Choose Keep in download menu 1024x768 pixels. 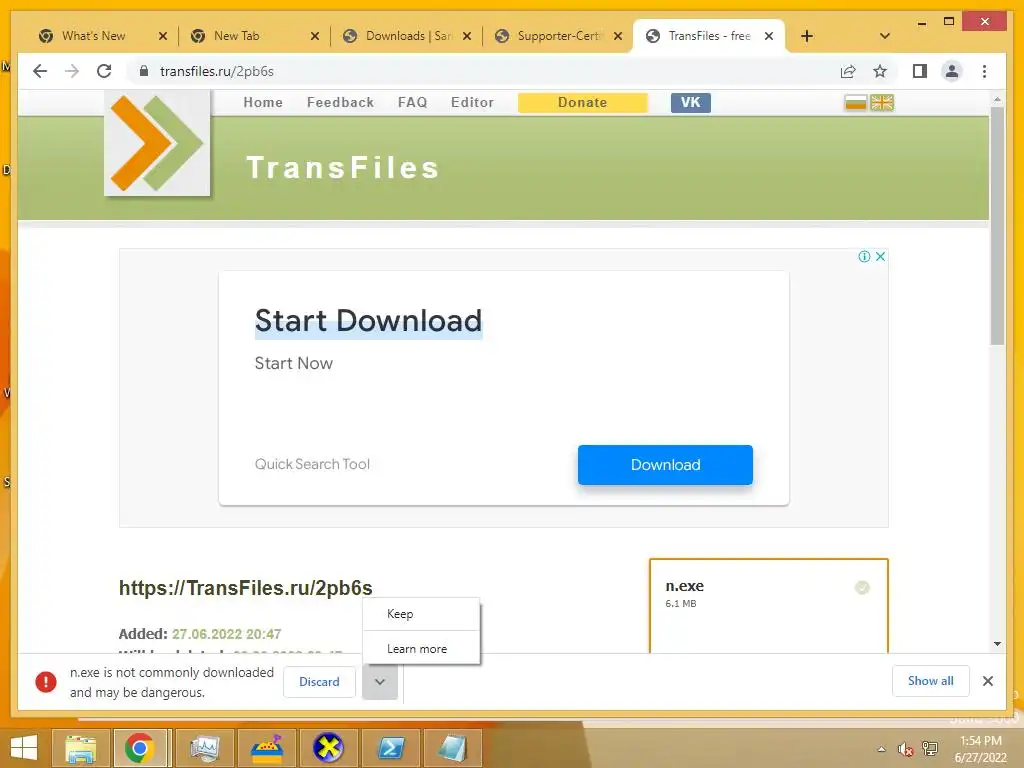421,614
